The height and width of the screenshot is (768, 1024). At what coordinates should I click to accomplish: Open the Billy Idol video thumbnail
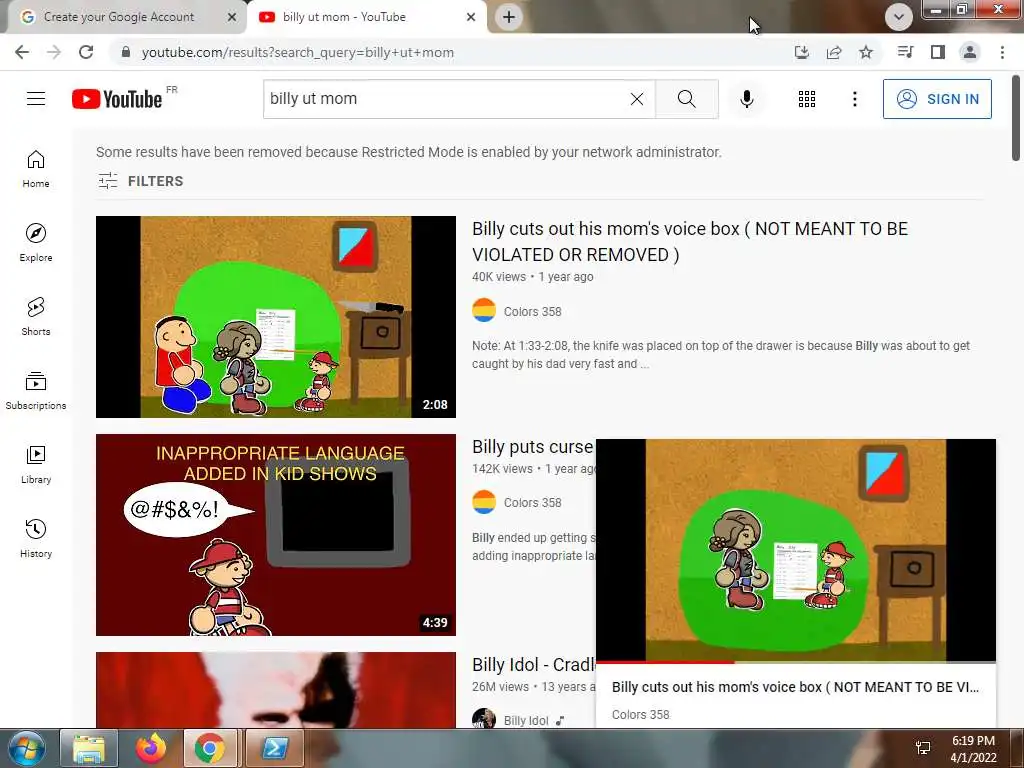(276, 690)
